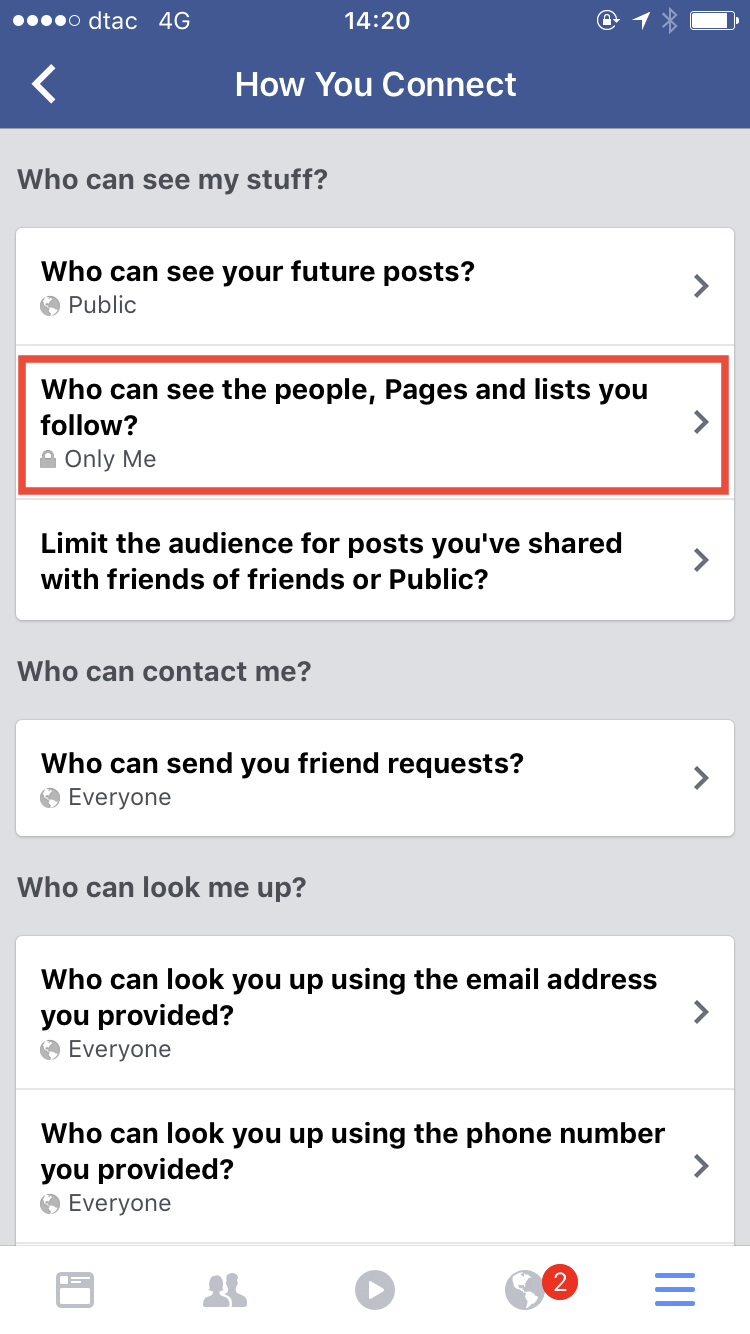Screen dimensions: 750x1334
Task: Expand chevron for people, Pages and lists you follow
Action: 702,423
